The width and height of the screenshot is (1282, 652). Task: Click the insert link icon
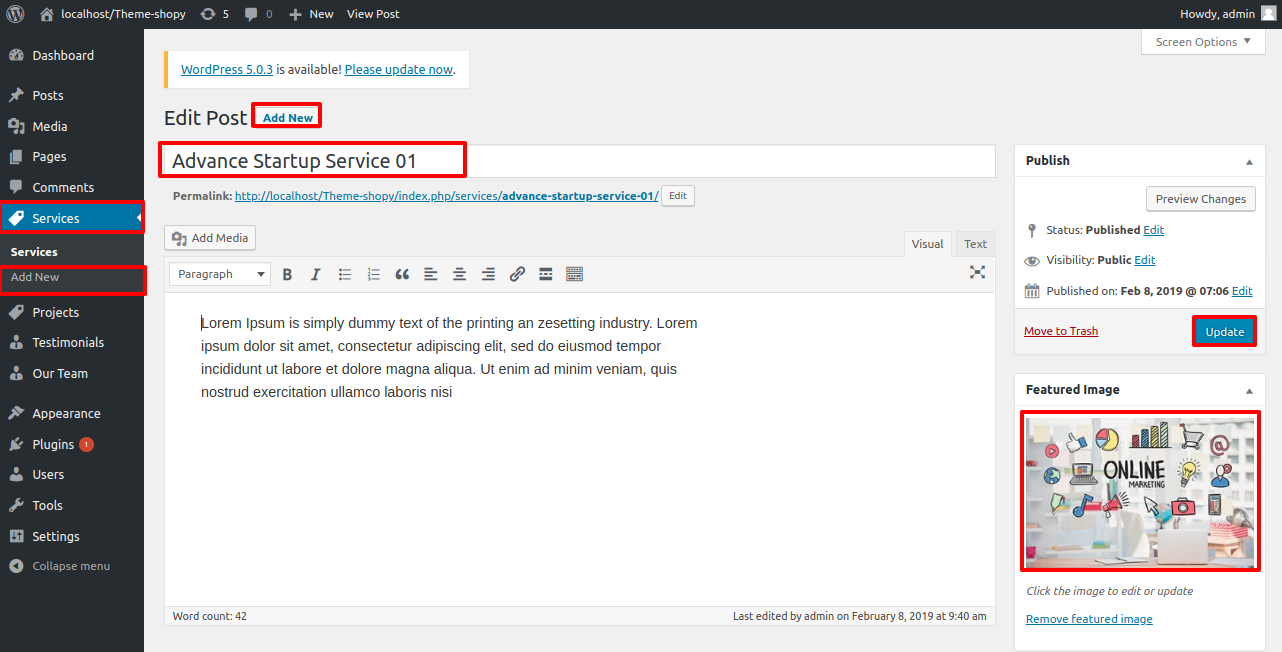pos(517,274)
